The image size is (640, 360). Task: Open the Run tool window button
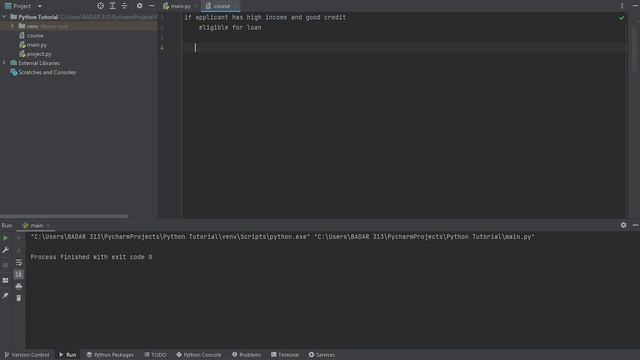[68, 355]
